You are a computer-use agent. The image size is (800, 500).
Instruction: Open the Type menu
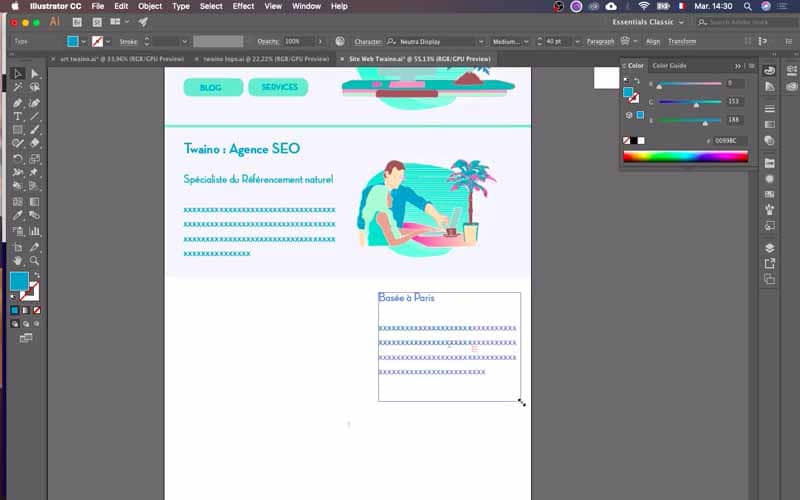pyautogui.click(x=181, y=6)
